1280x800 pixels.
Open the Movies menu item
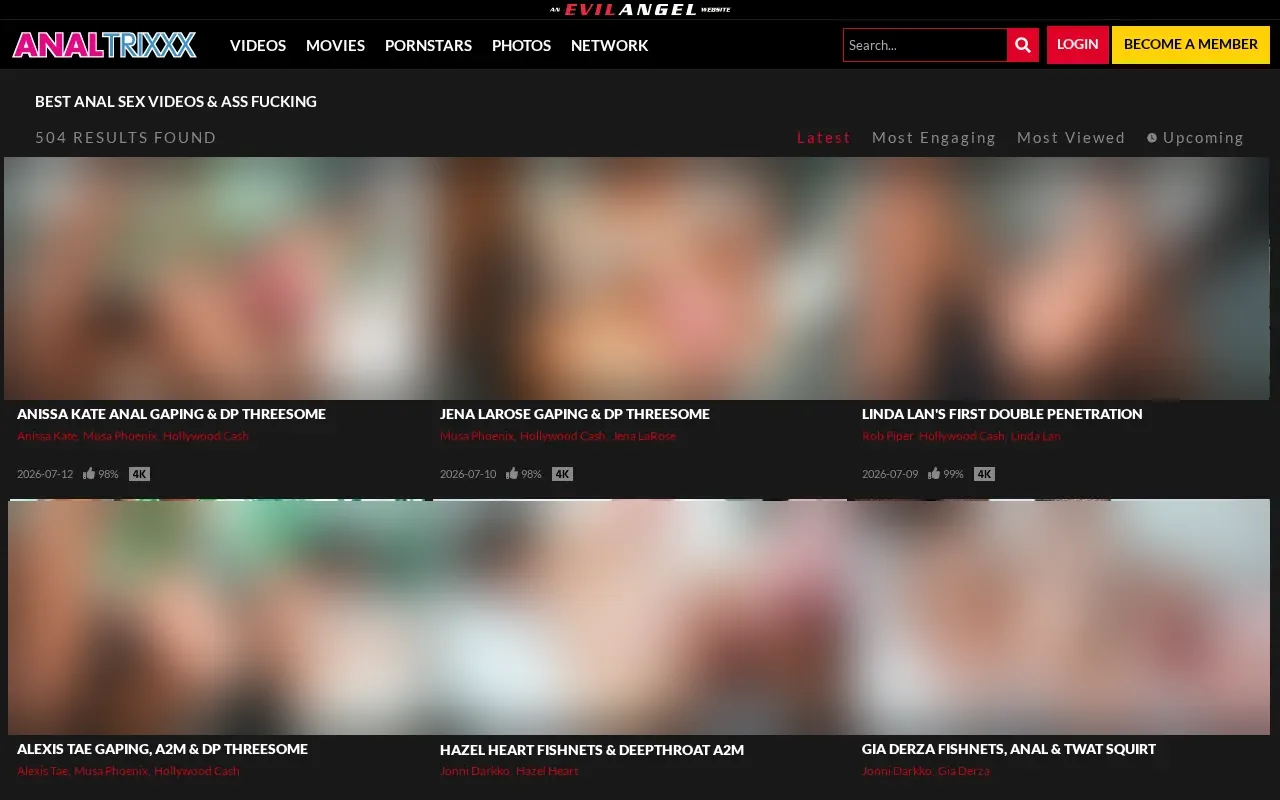click(x=335, y=45)
